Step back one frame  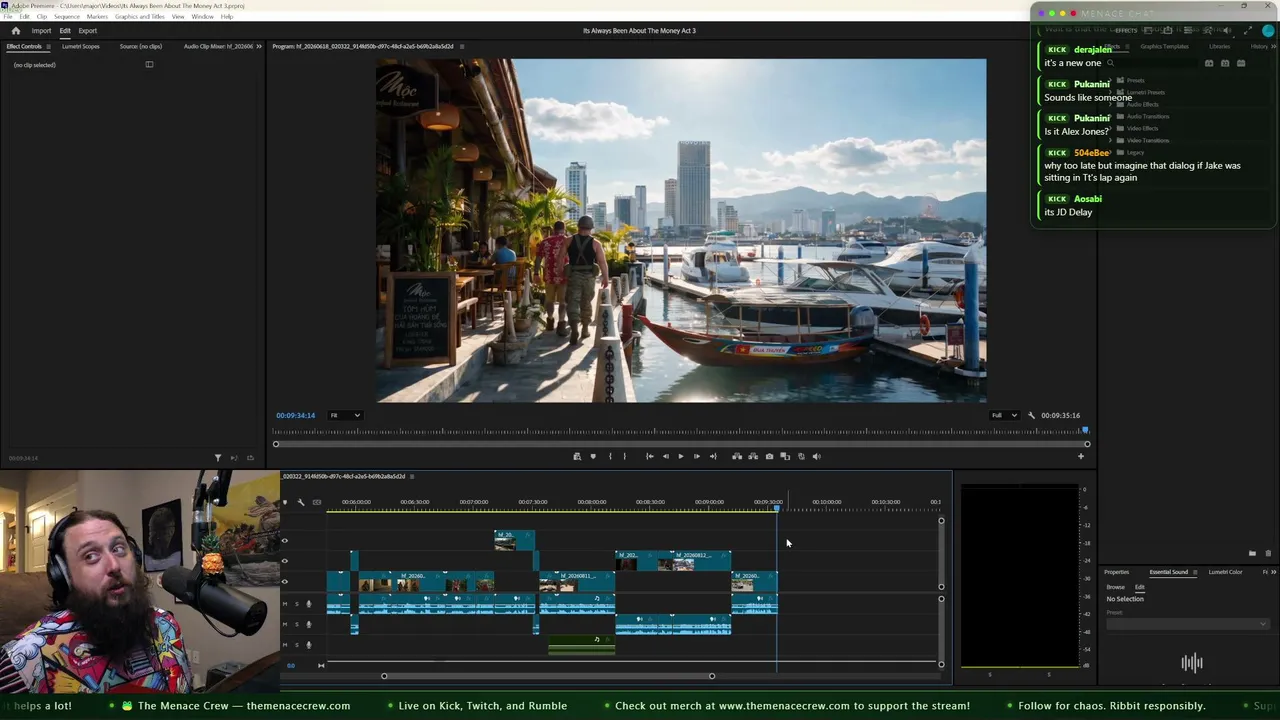[665, 457]
